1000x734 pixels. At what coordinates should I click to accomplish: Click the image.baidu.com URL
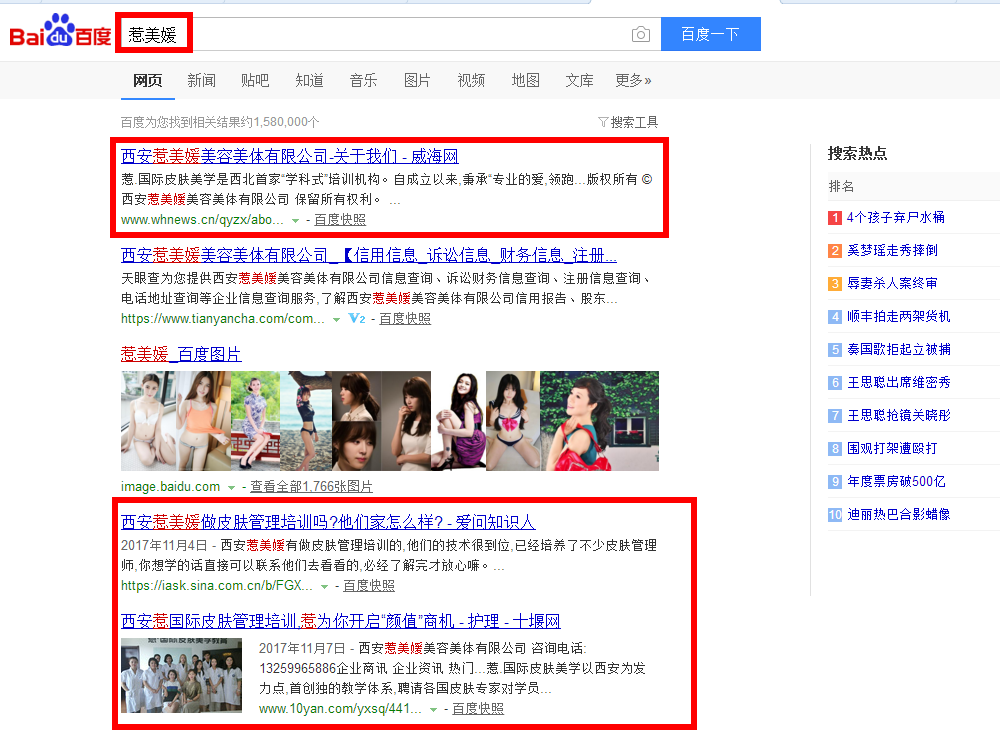pyautogui.click(x=170, y=487)
